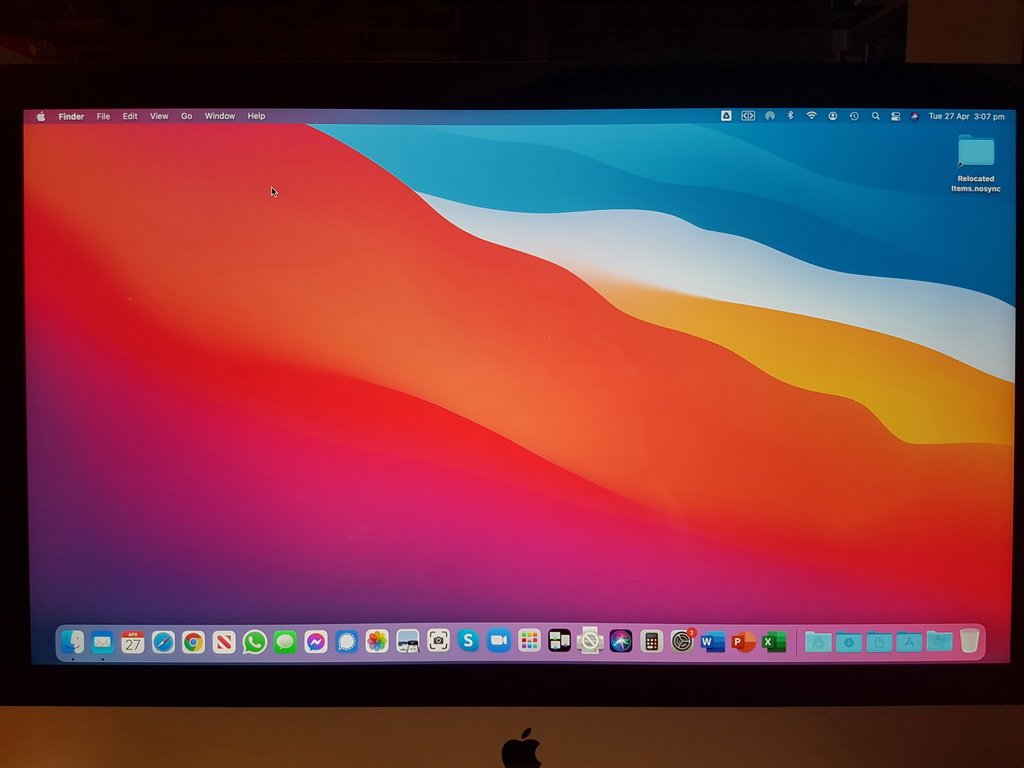Empty the Trash from the Dock
Screen dimensions: 1024x768
(x=969, y=642)
